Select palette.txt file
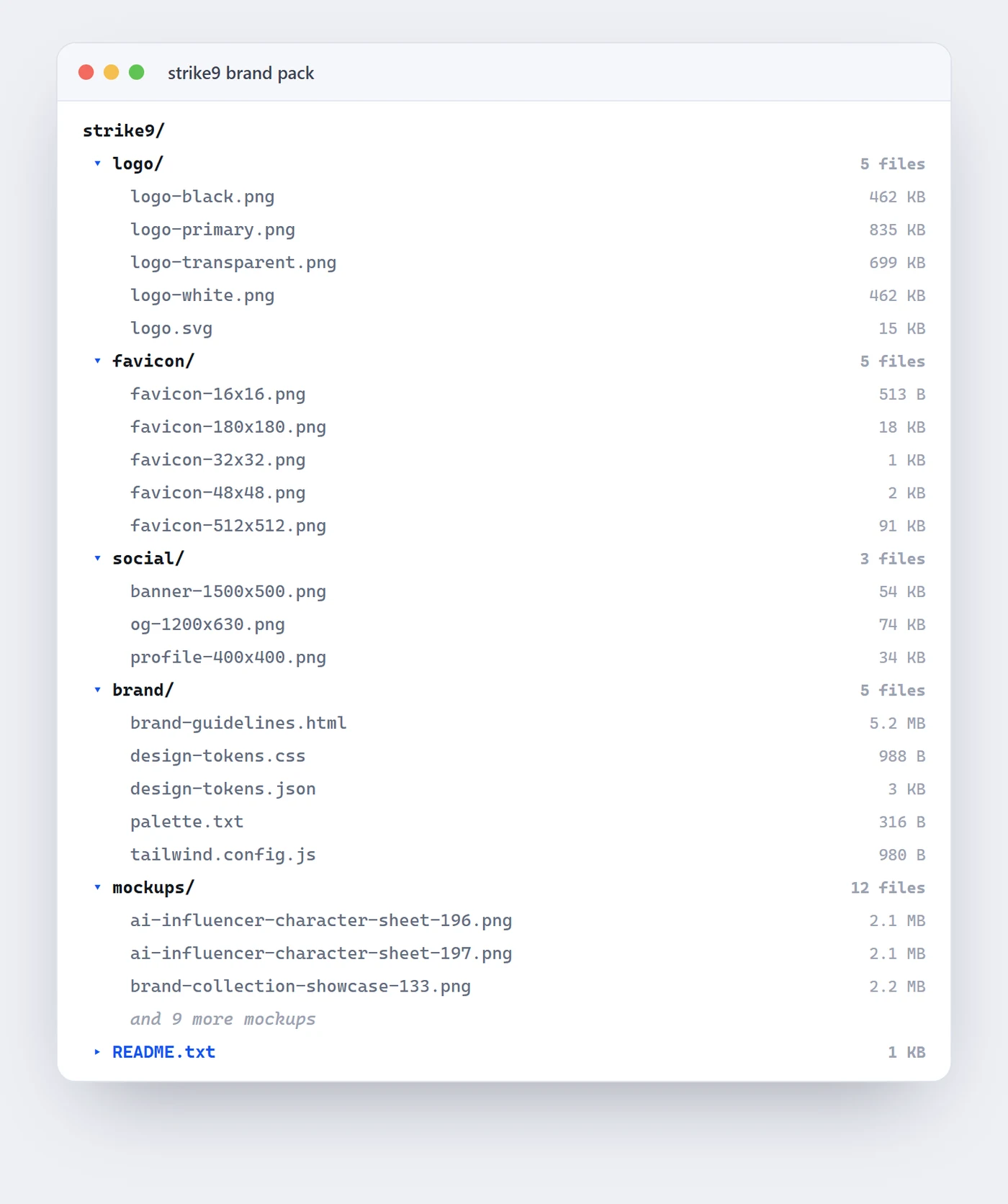The width and height of the screenshot is (1008, 1204). (x=504, y=822)
